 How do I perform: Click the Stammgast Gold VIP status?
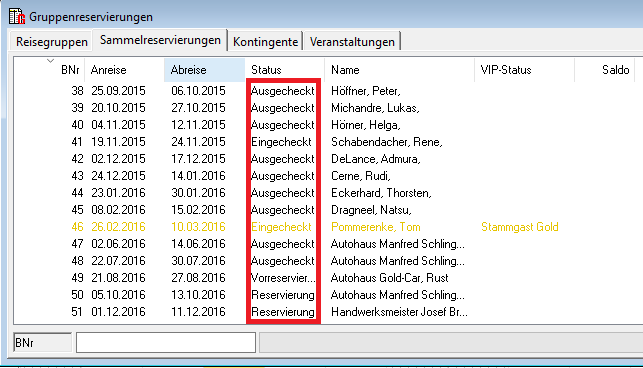[520, 227]
